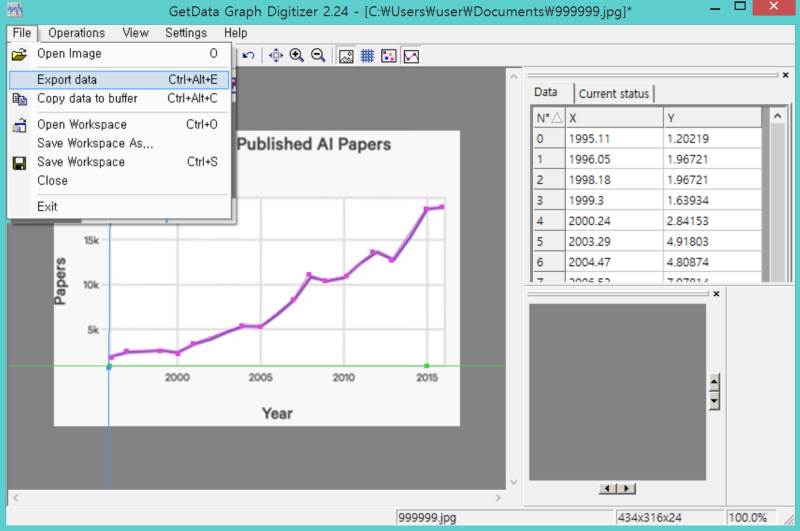
Task: Toggle the grid display icon
Action: (367, 56)
